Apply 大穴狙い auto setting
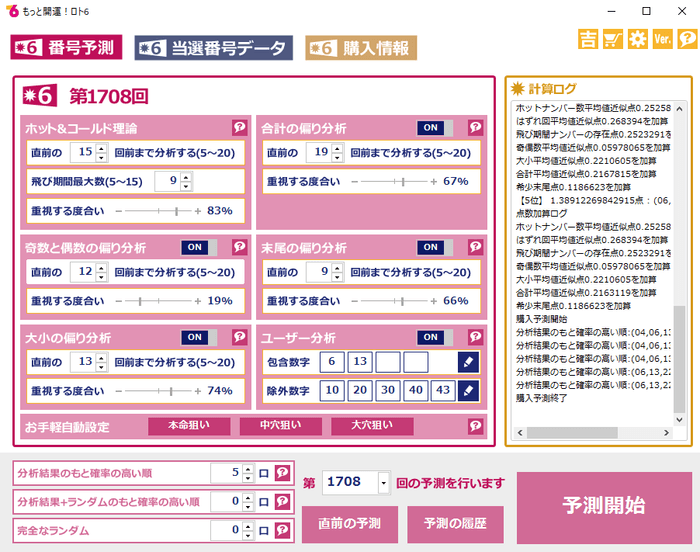 [372, 426]
